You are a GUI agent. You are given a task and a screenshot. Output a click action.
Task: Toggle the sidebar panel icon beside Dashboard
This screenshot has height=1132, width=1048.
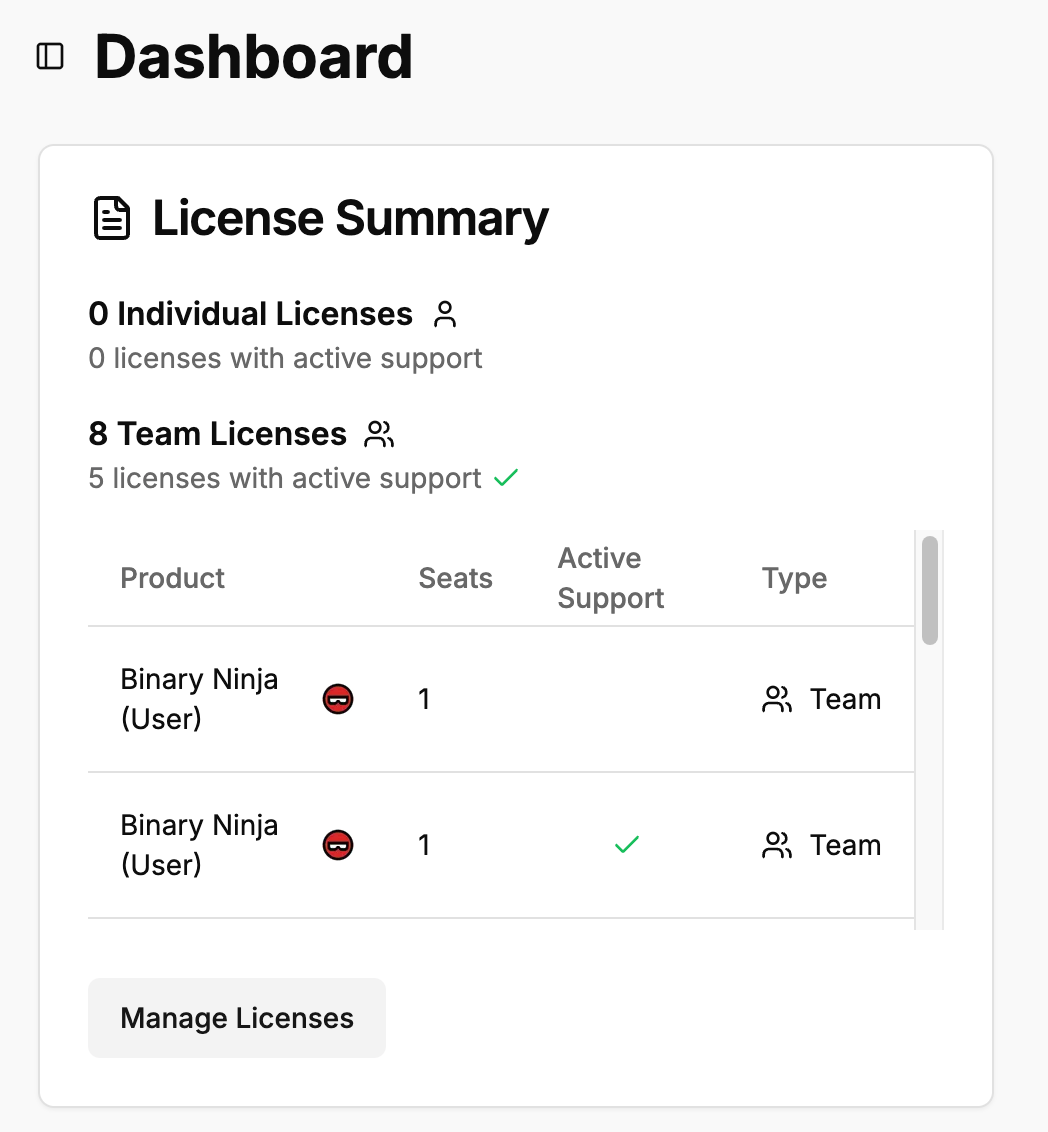[x=50, y=56]
